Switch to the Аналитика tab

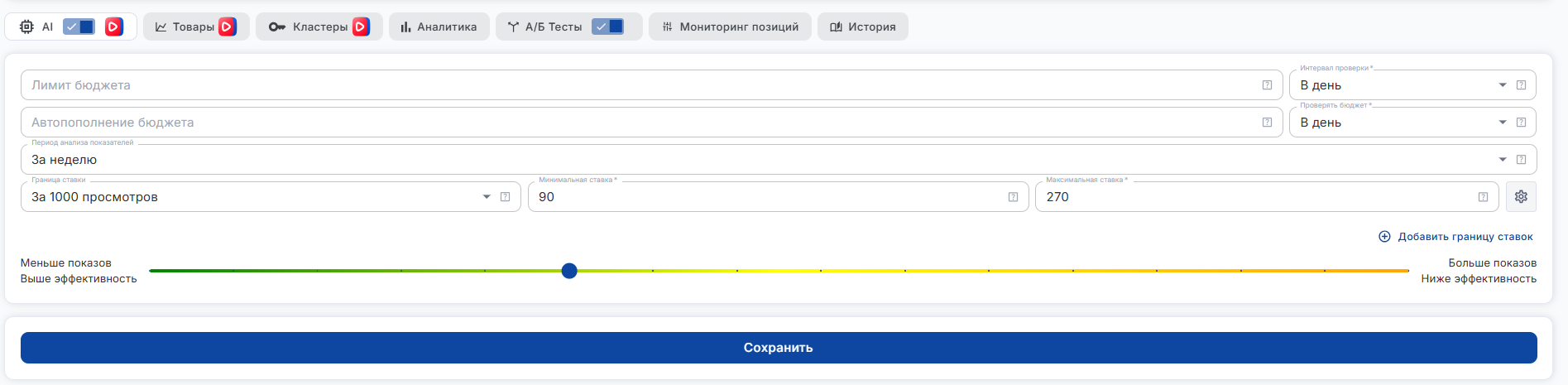point(439,26)
